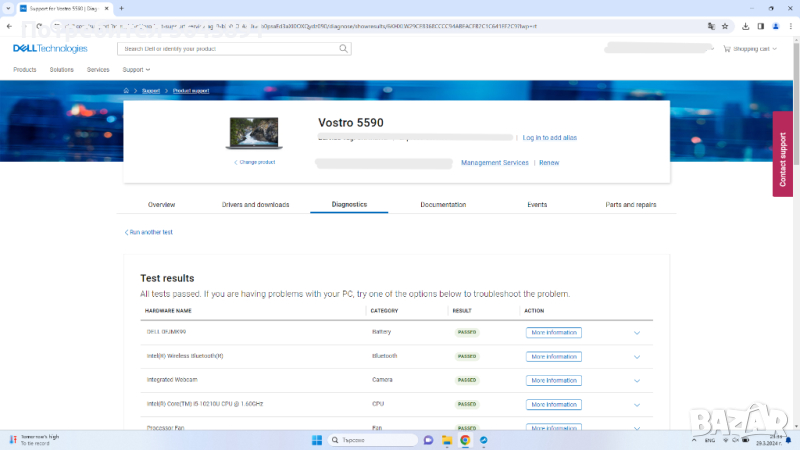Click the Run another test link
This screenshot has height=450, width=800.
149,232
